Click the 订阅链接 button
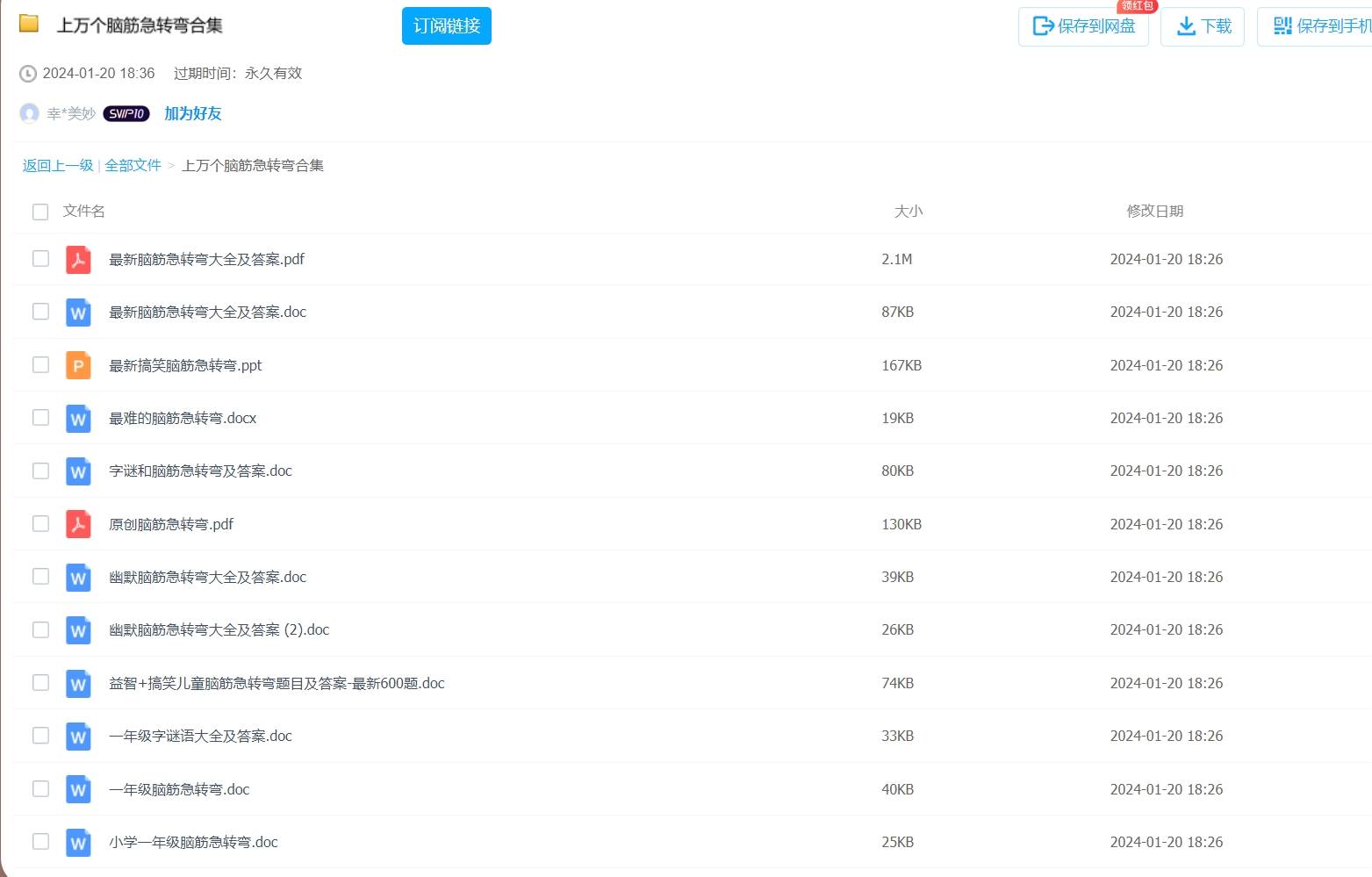This screenshot has width=1372, height=877. [447, 25]
